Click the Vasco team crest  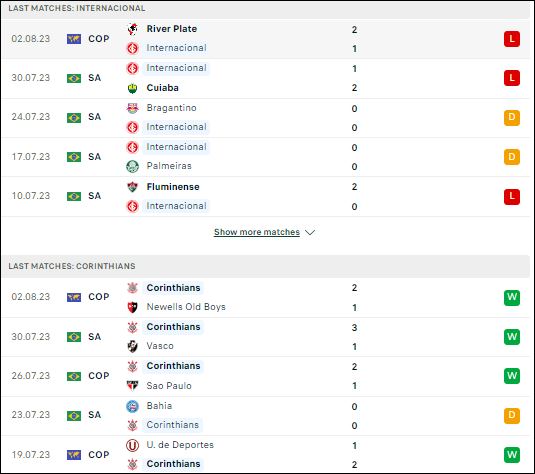[132, 346]
